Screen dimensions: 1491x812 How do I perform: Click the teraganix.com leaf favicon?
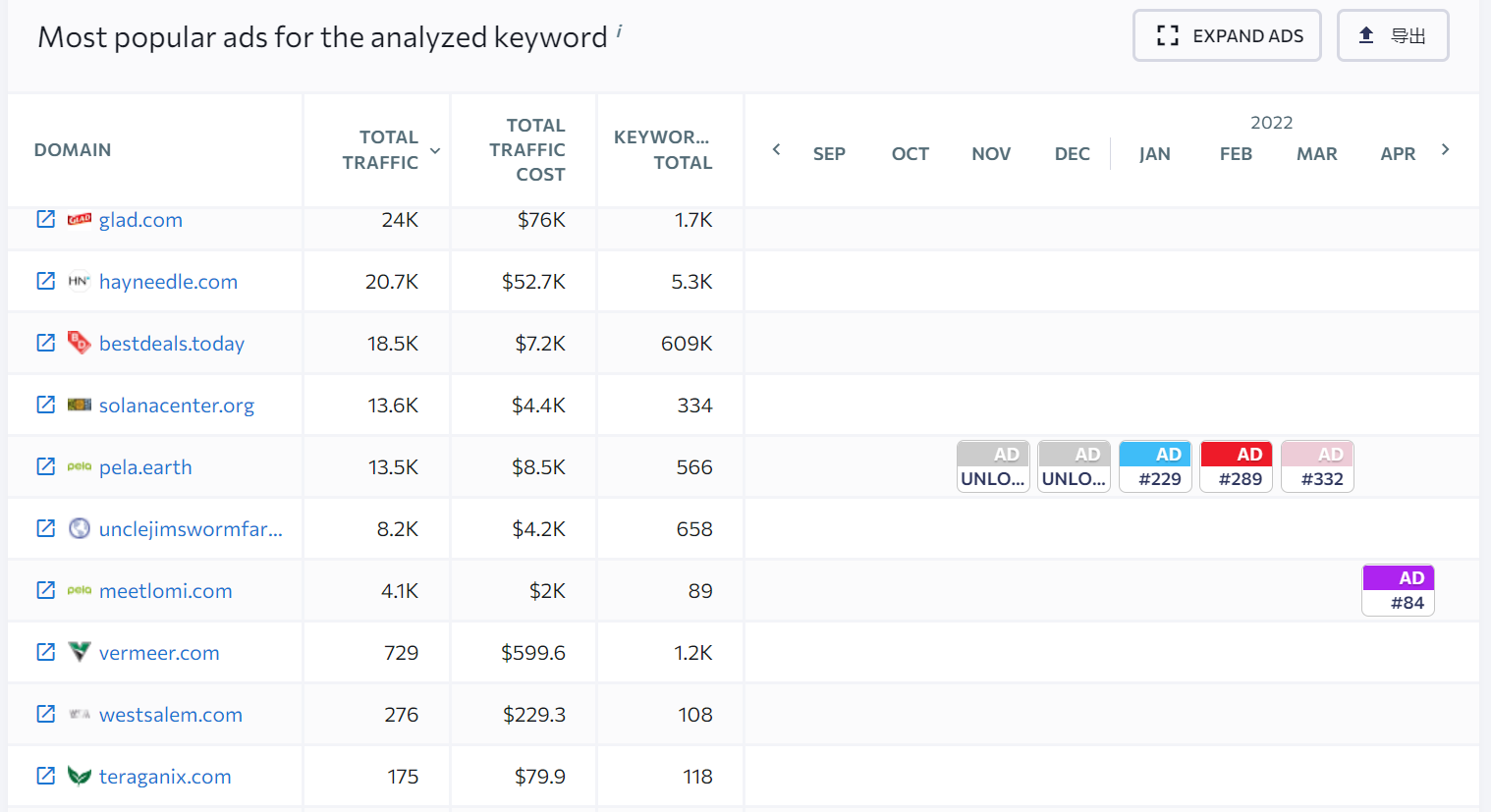pyautogui.click(x=80, y=776)
